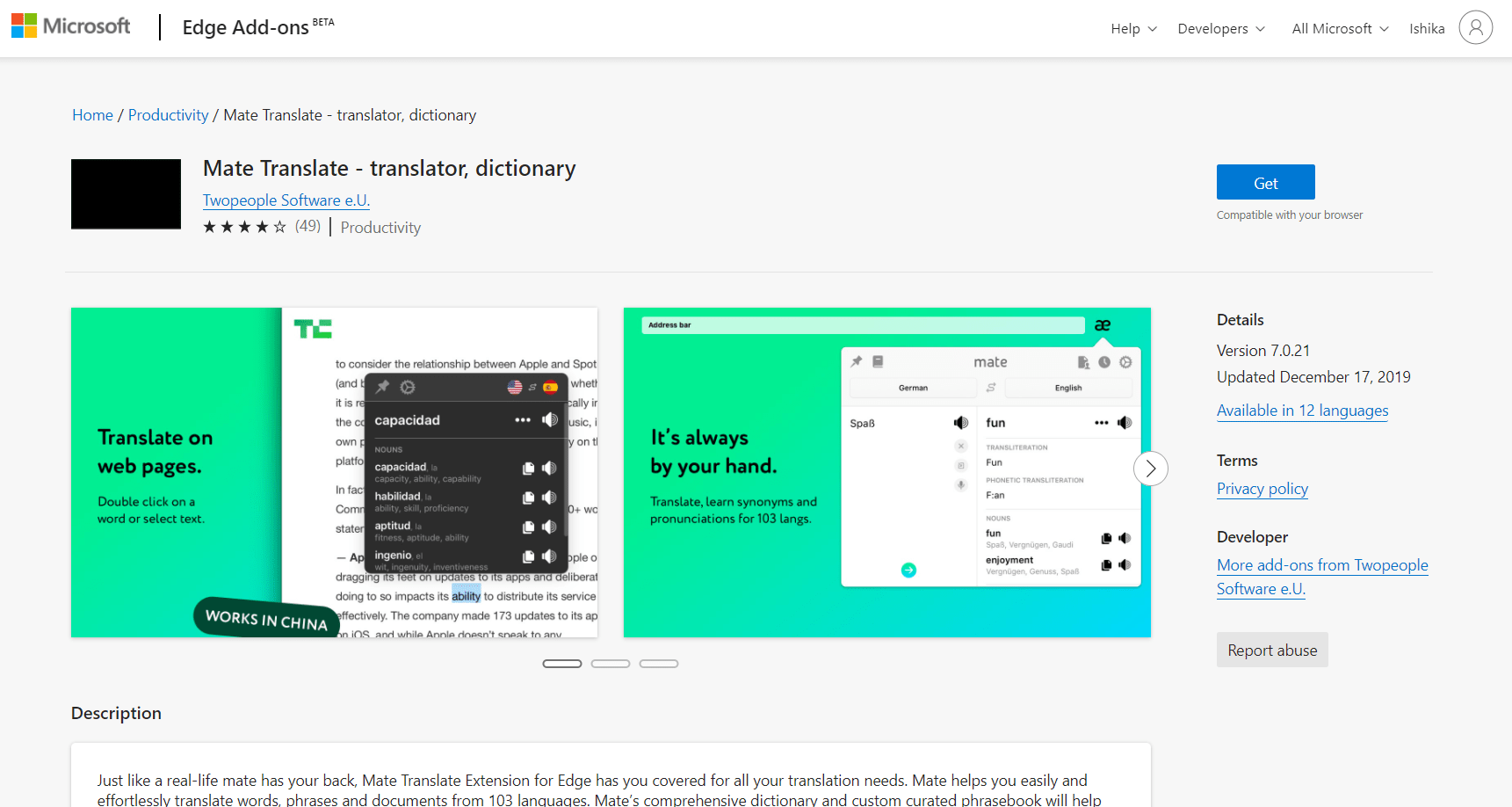Image resolution: width=1512 pixels, height=807 pixels.
Task: Open the Translate on web pages screenshot
Action: pos(335,472)
